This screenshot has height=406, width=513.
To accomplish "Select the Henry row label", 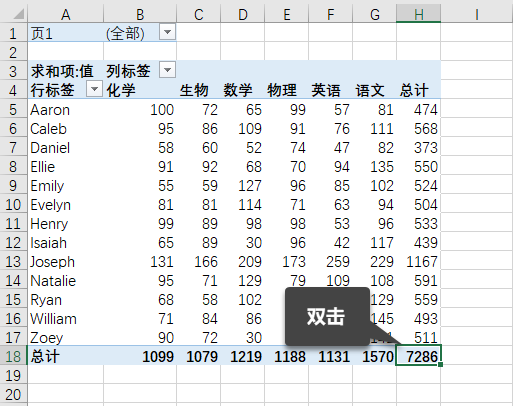I will pos(66,224).
